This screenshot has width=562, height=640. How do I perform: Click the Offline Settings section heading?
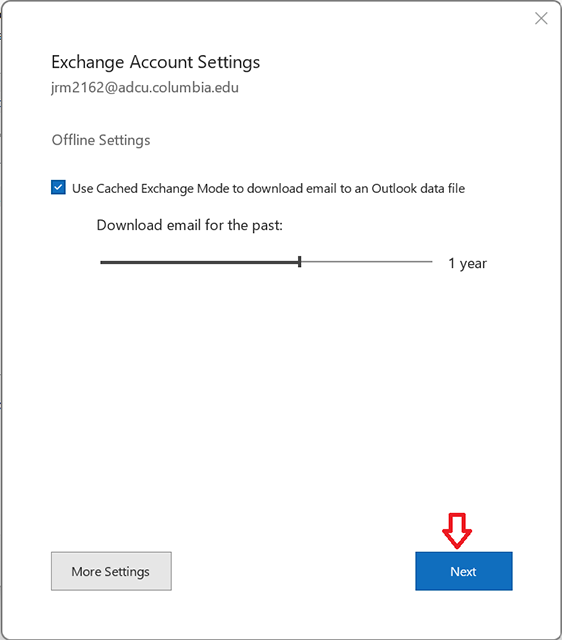(101, 140)
